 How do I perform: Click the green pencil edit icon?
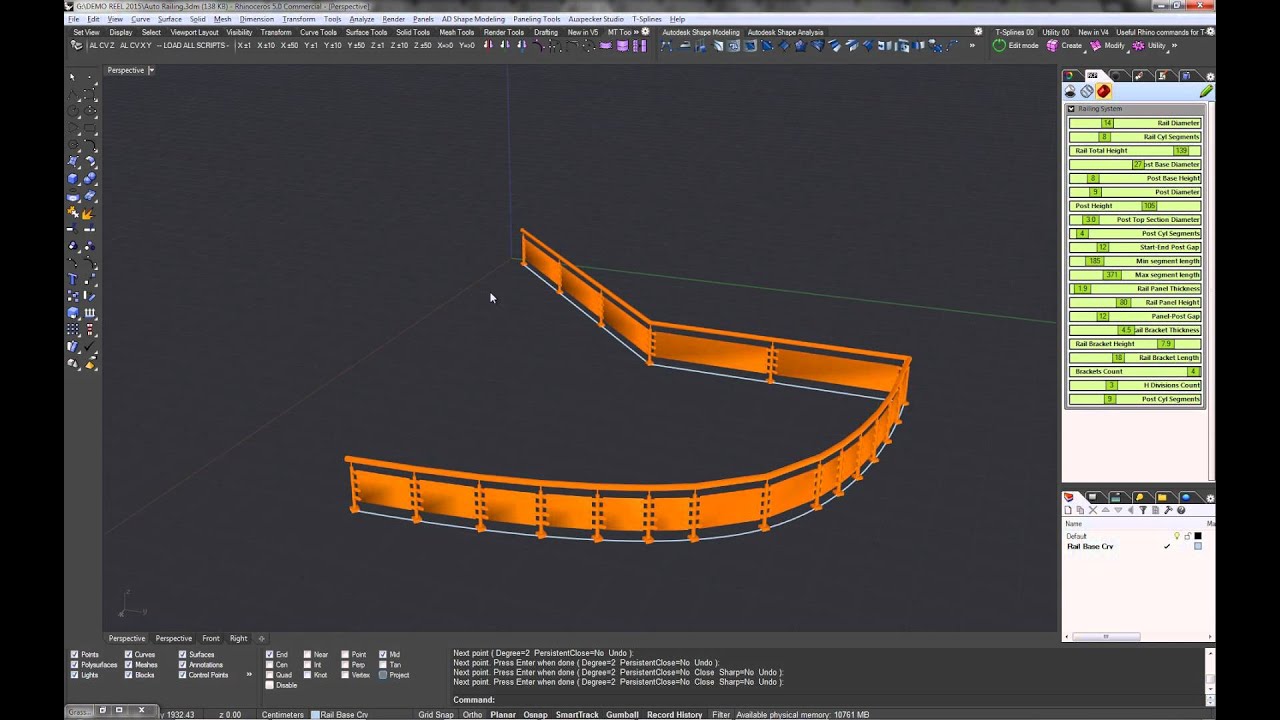tap(1206, 91)
